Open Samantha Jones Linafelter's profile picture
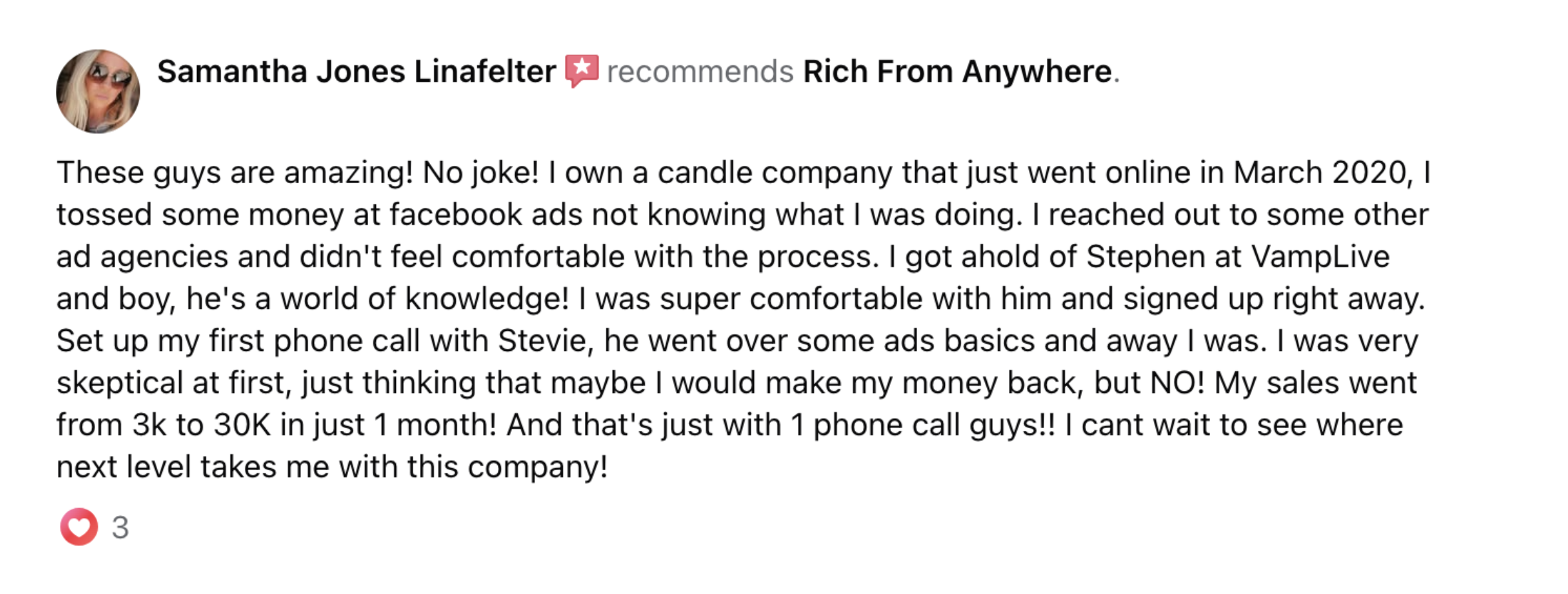Screen dimensions: 1568x594 (98, 91)
